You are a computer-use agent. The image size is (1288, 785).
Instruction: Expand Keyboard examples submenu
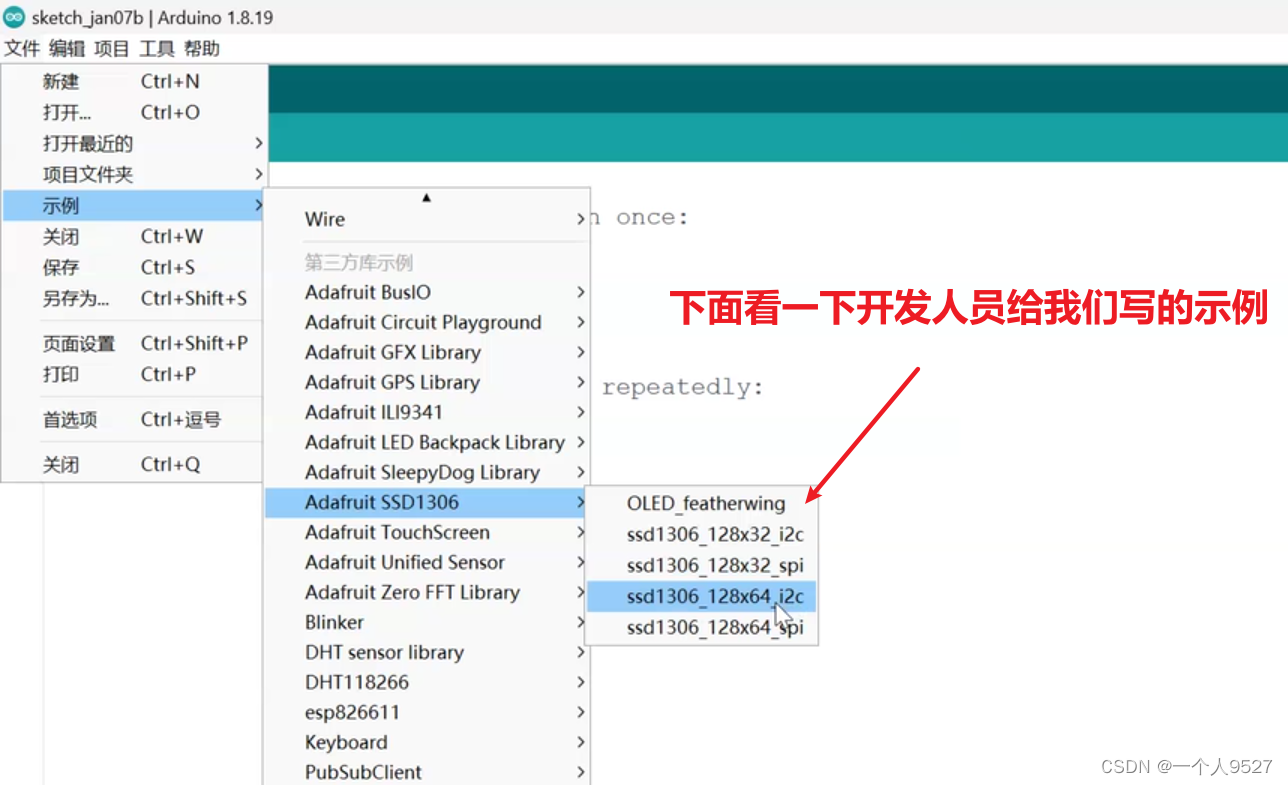pos(426,743)
